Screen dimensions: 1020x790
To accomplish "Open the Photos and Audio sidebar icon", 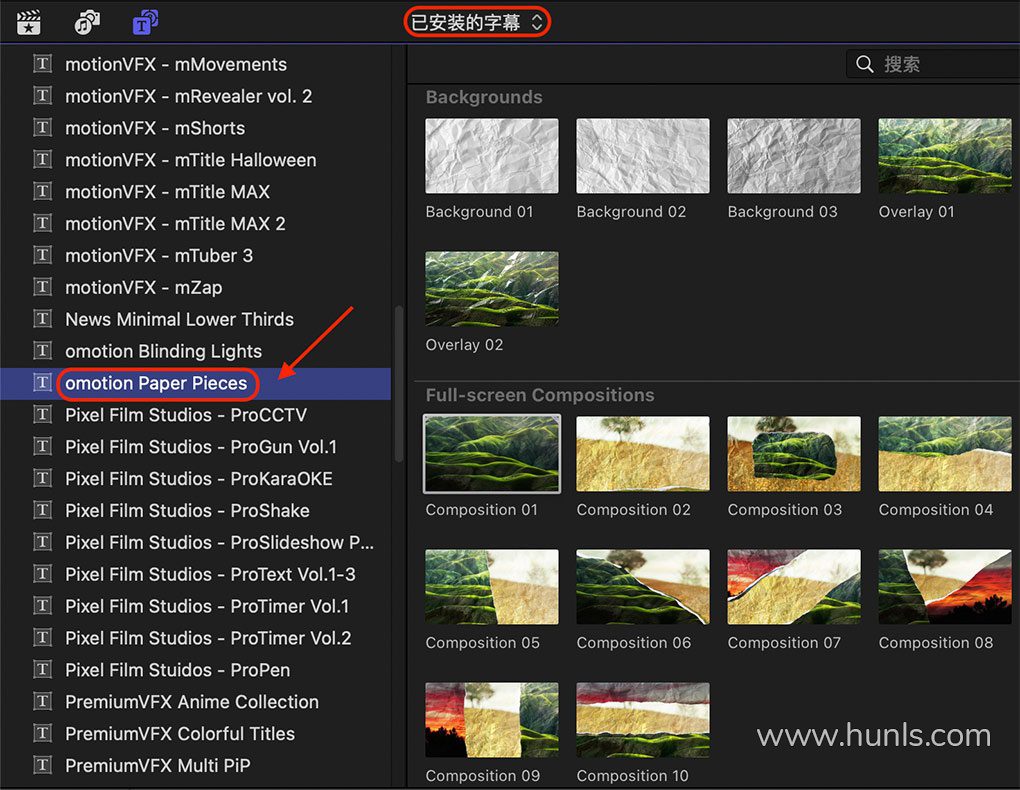I will tap(87, 22).
